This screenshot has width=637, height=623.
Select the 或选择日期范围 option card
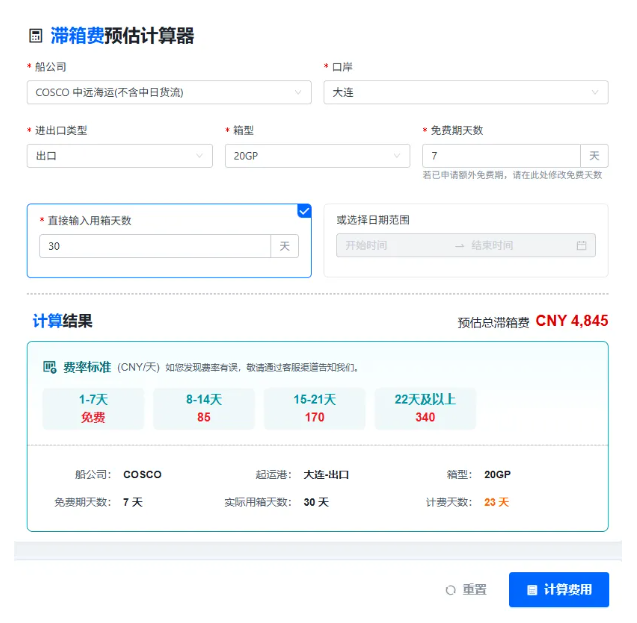click(465, 240)
